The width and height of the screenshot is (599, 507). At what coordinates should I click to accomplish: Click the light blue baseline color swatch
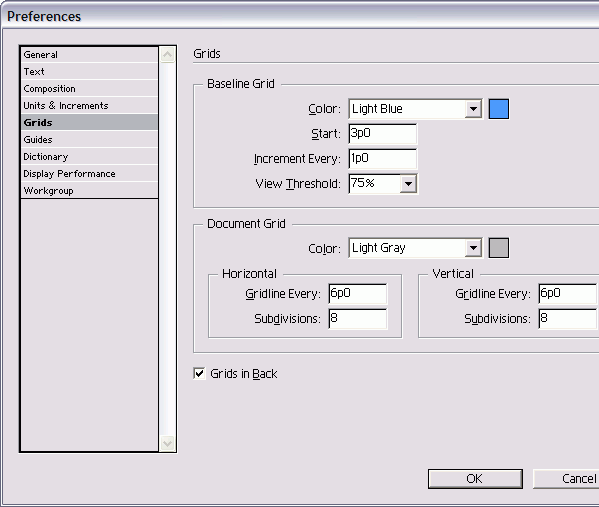pos(499,109)
